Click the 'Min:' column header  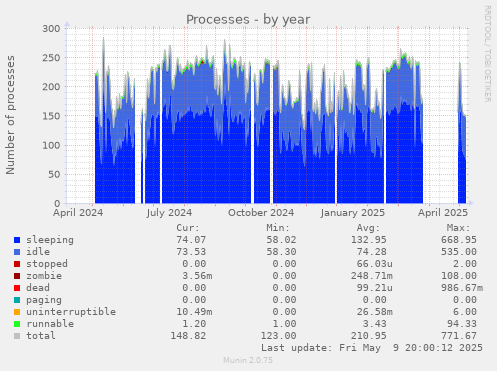point(278,228)
